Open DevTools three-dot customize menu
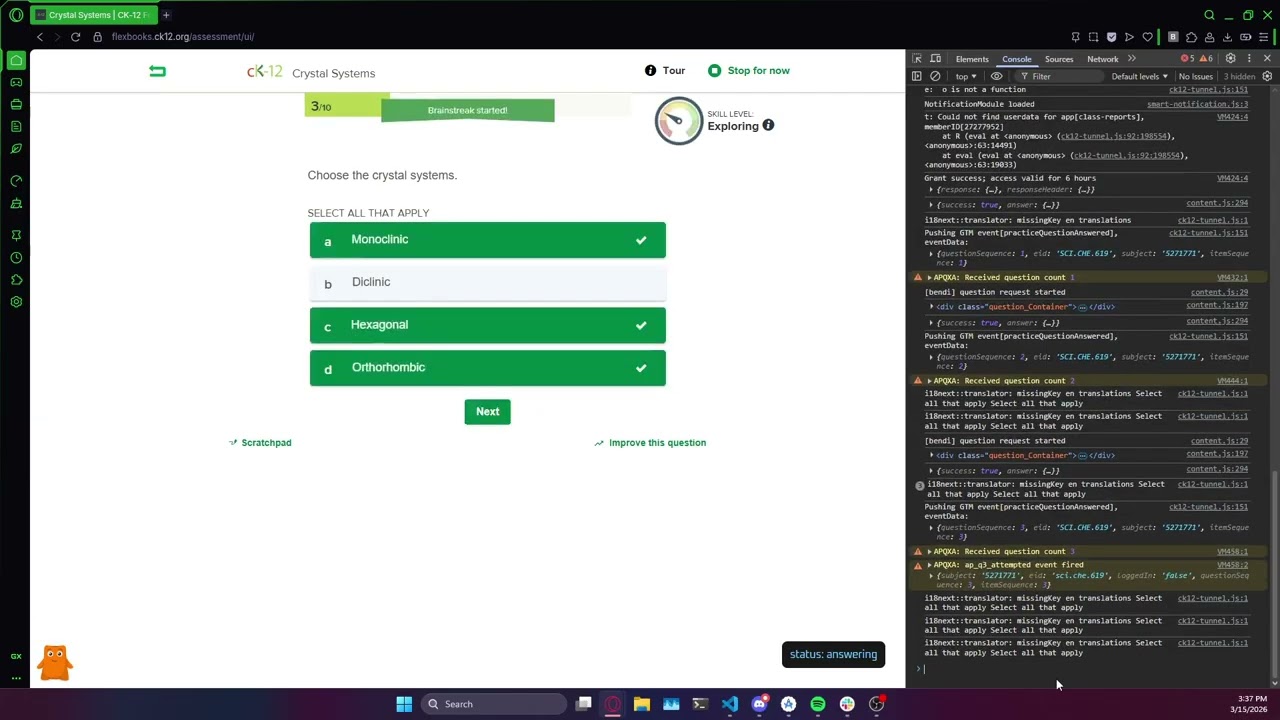The image size is (1280, 720). click(x=1249, y=59)
